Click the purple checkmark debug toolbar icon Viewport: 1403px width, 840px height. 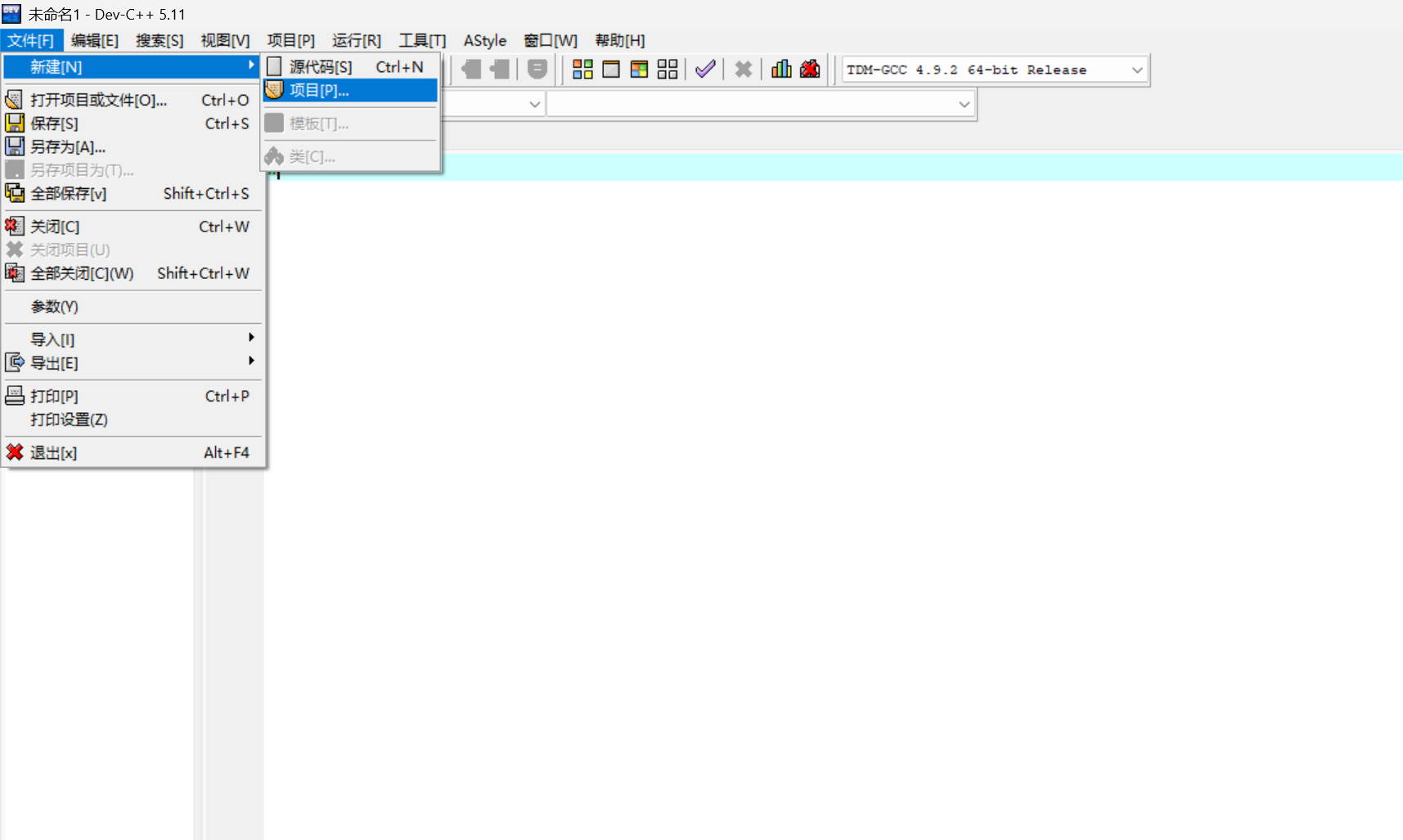[705, 70]
